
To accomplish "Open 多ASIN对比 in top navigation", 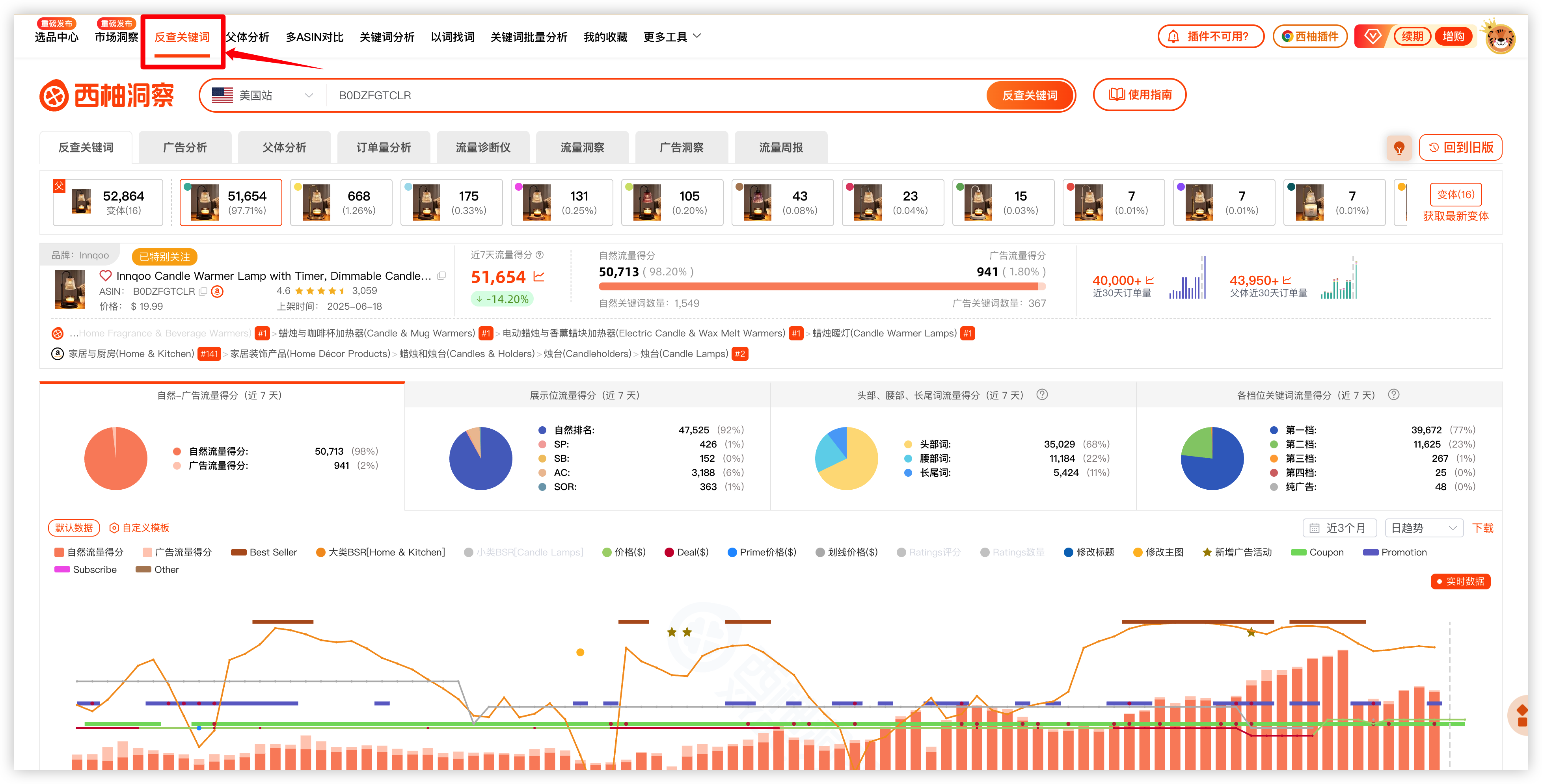I will [x=314, y=37].
